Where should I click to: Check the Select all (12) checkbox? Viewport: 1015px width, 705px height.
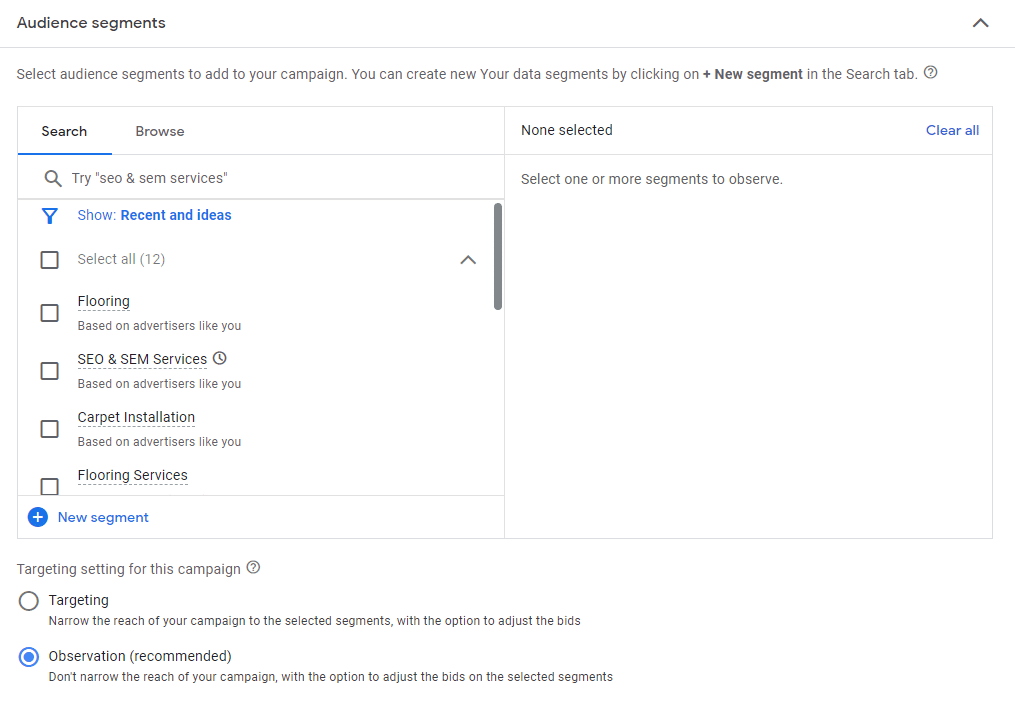coord(50,260)
